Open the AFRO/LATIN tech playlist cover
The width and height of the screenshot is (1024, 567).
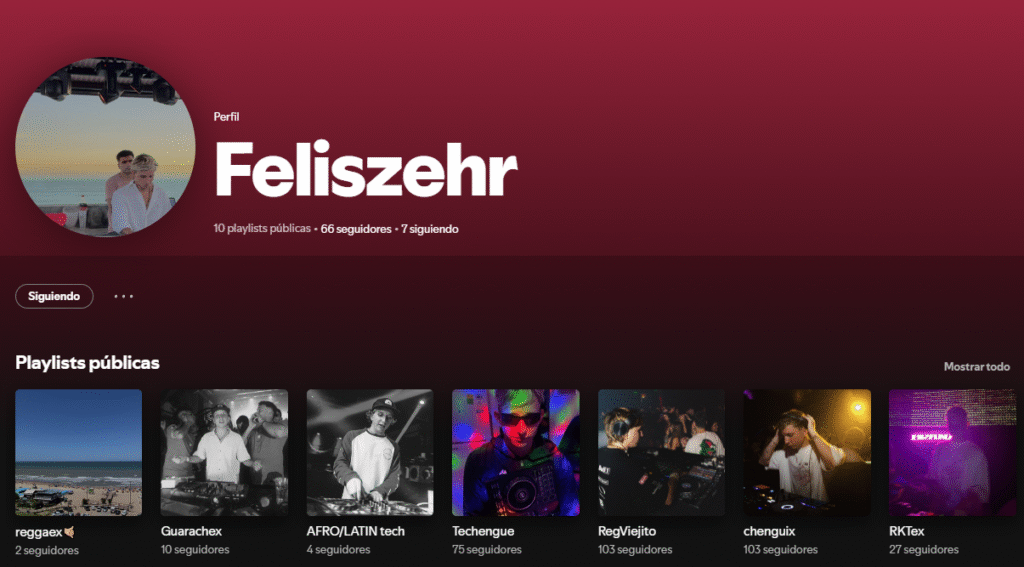click(x=370, y=452)
